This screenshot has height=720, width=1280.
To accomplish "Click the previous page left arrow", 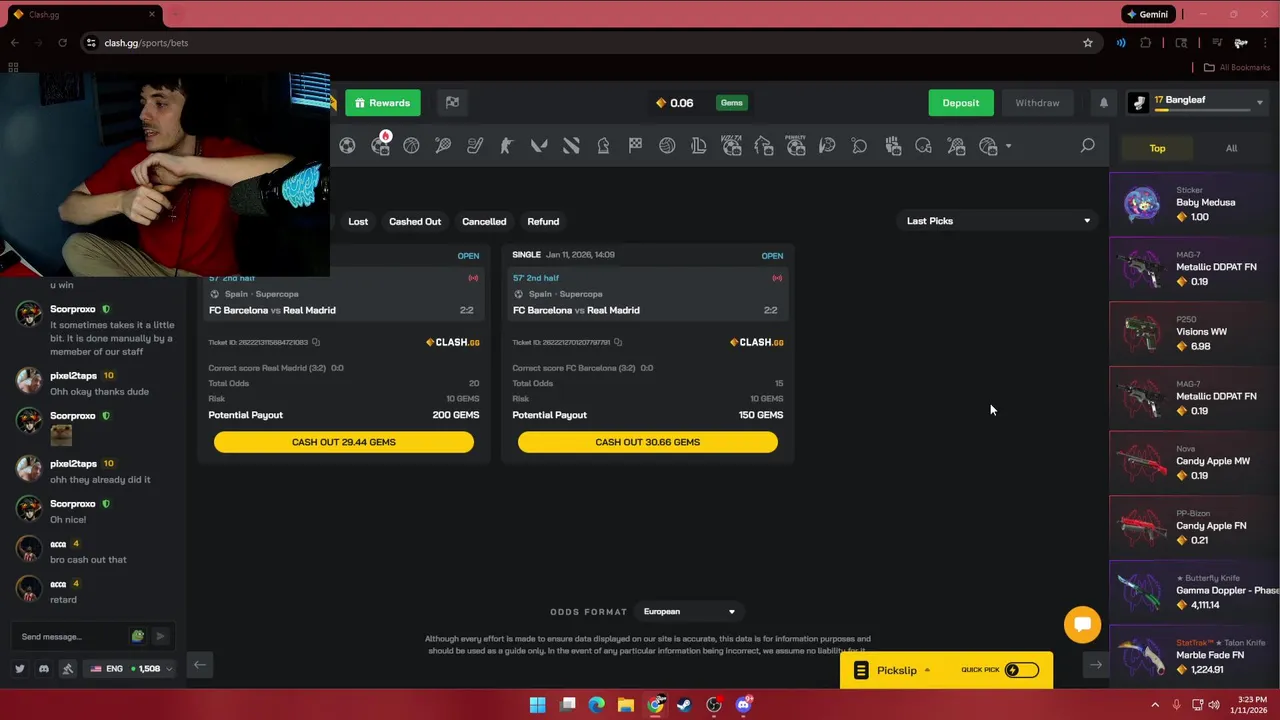I will [200, 665].
